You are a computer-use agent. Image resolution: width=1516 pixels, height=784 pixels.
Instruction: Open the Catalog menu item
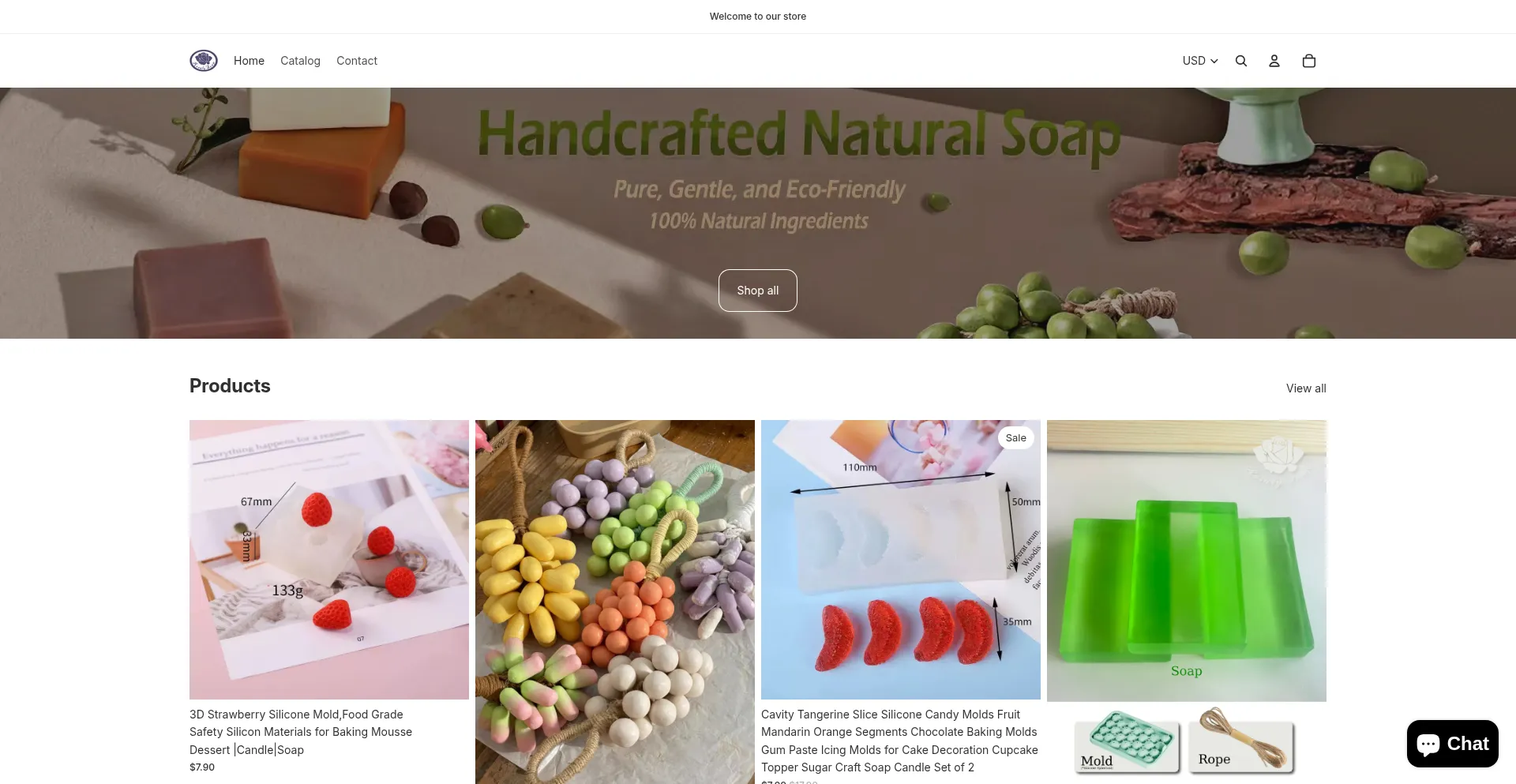pos(300,61)
